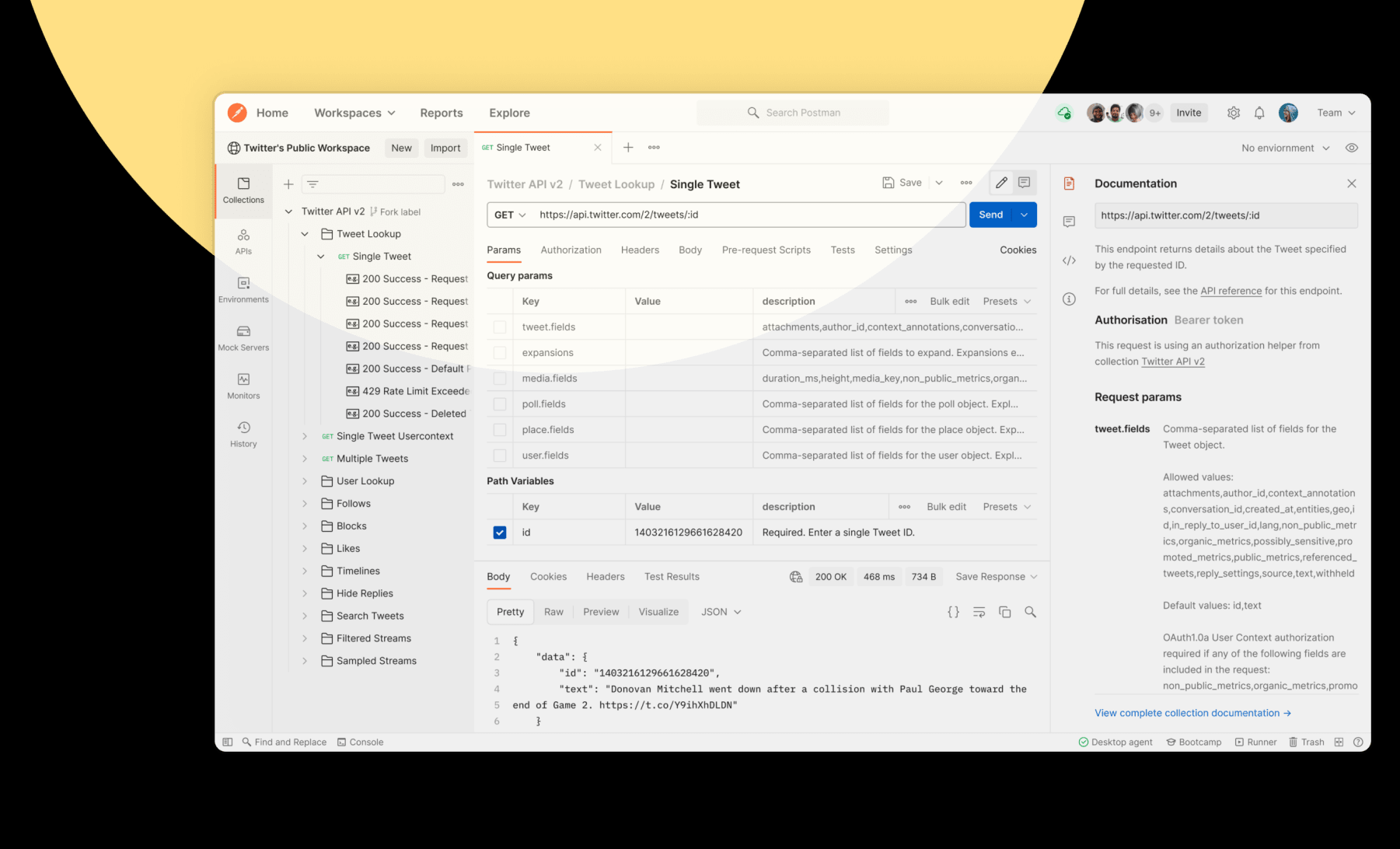1400x849 pixels.
Task: Open the History sidebar panel
Action: point(243,435)
